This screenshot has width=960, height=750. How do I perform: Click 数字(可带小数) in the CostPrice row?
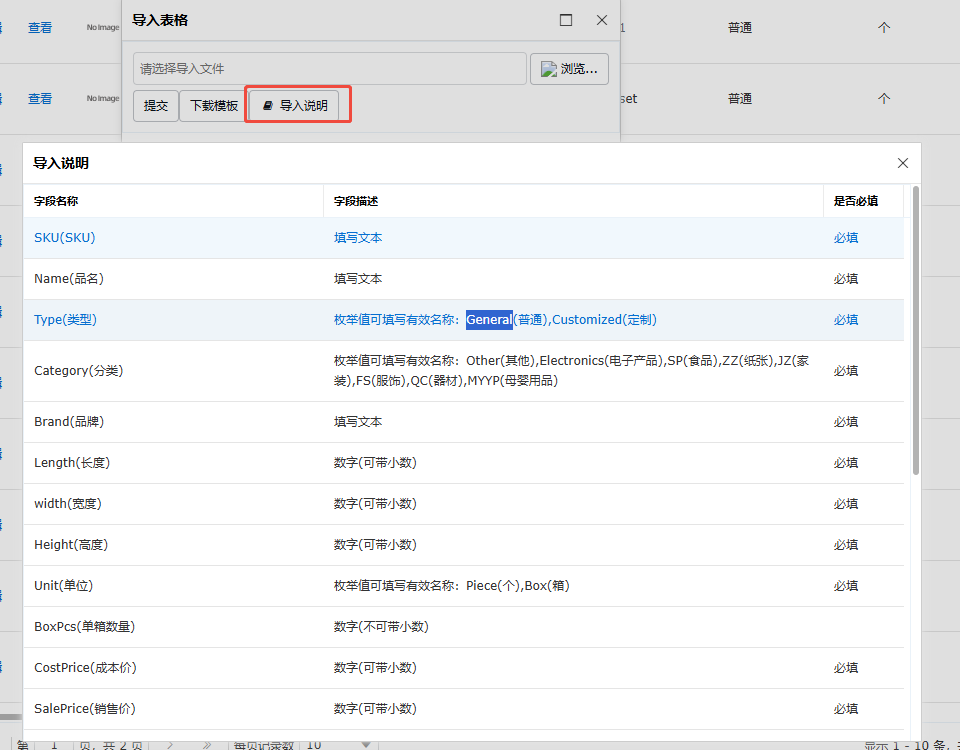pos(375,668)
